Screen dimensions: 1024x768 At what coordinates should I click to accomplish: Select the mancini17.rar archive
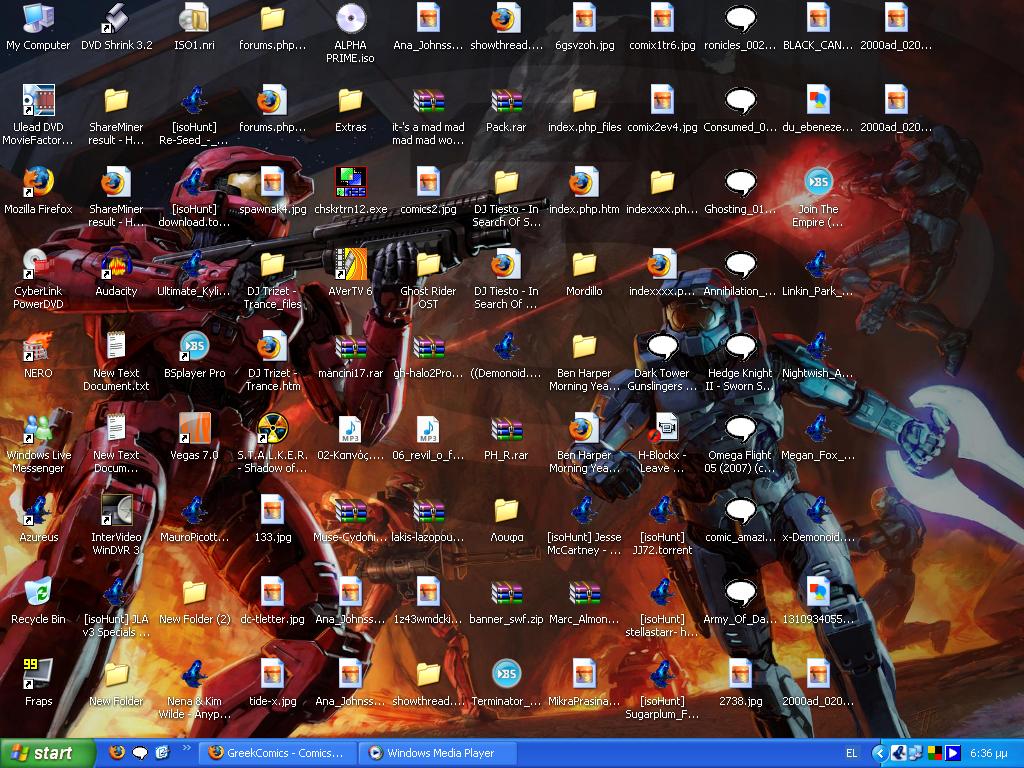tap(350, 355)
